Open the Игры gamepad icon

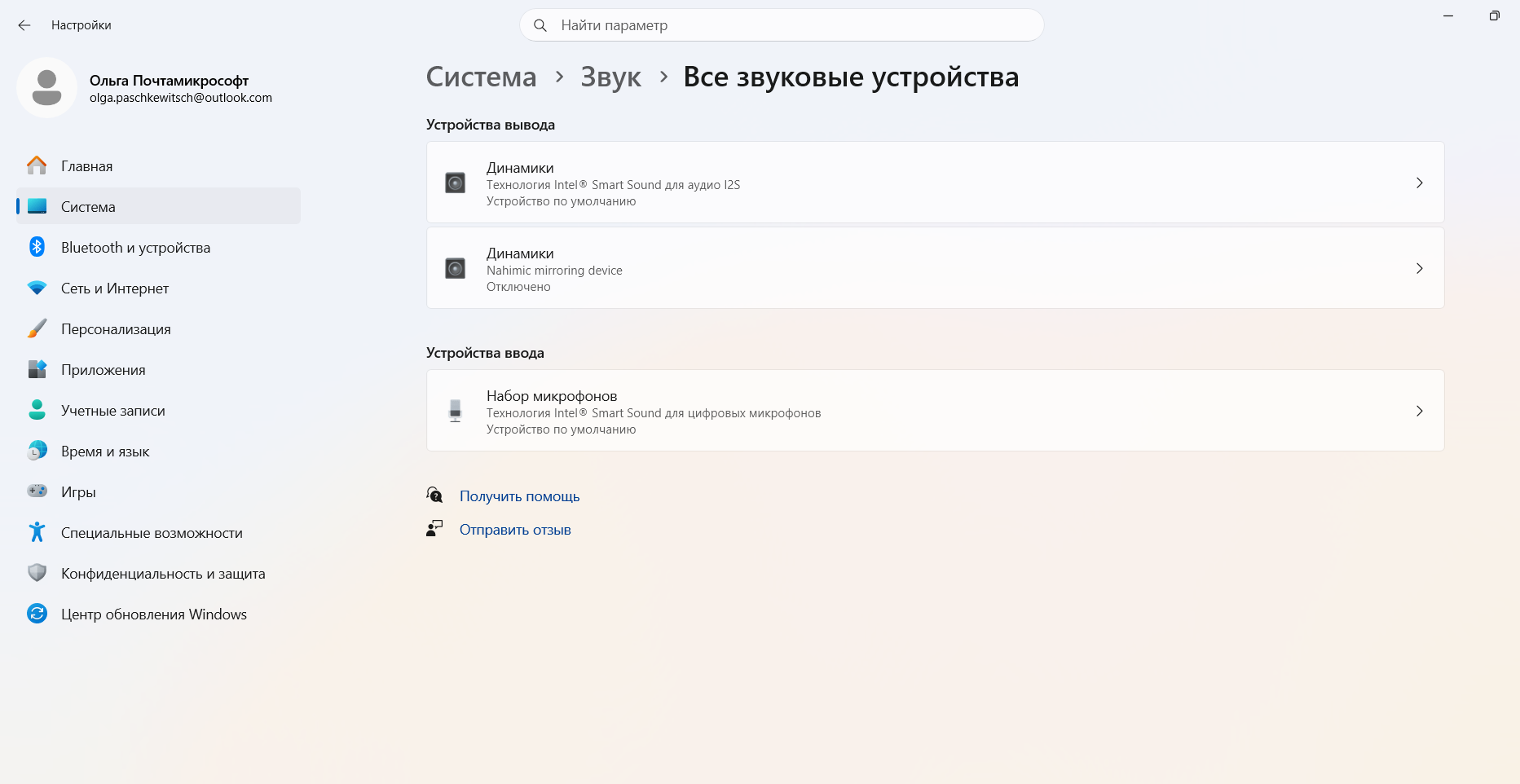pyautogui.click(x=37, y=491)
